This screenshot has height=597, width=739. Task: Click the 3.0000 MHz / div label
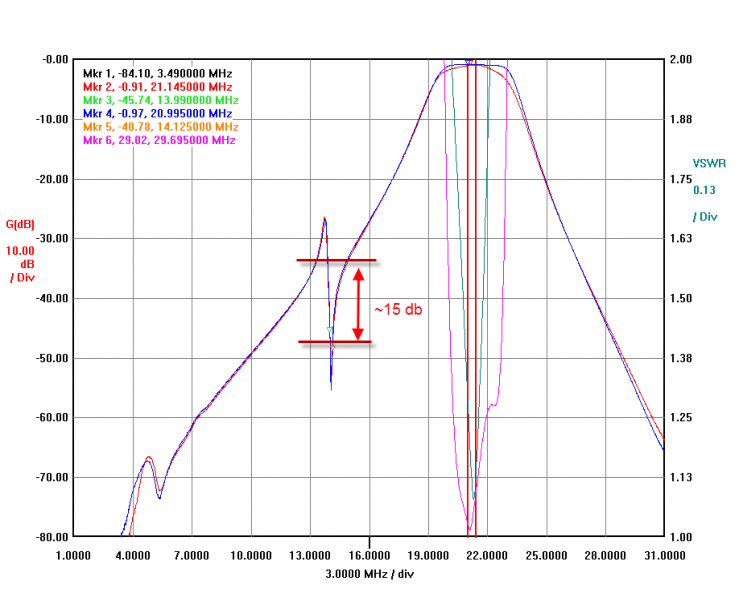369,573
